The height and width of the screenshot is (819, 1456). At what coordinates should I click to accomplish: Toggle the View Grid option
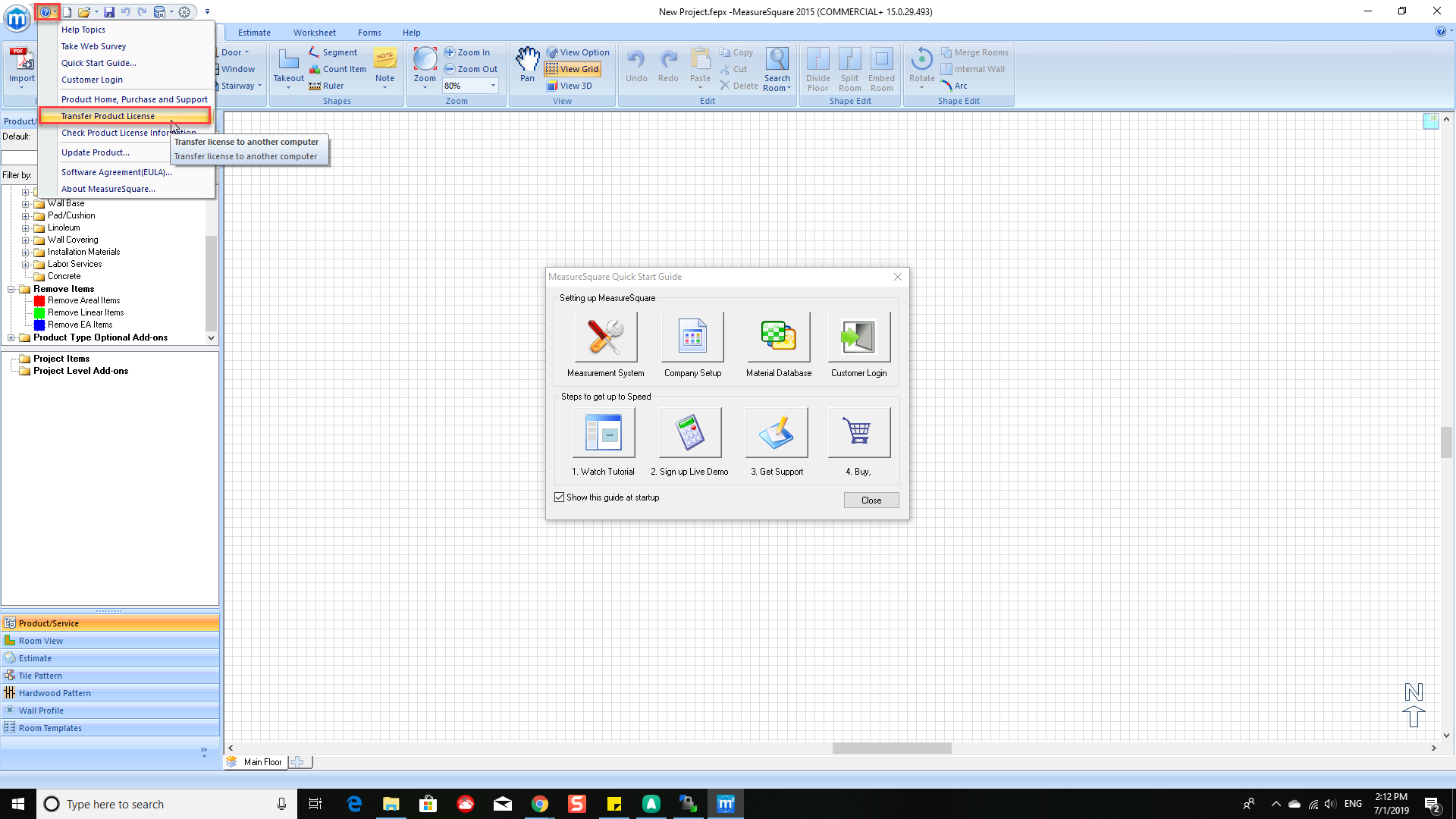(573, 69)
